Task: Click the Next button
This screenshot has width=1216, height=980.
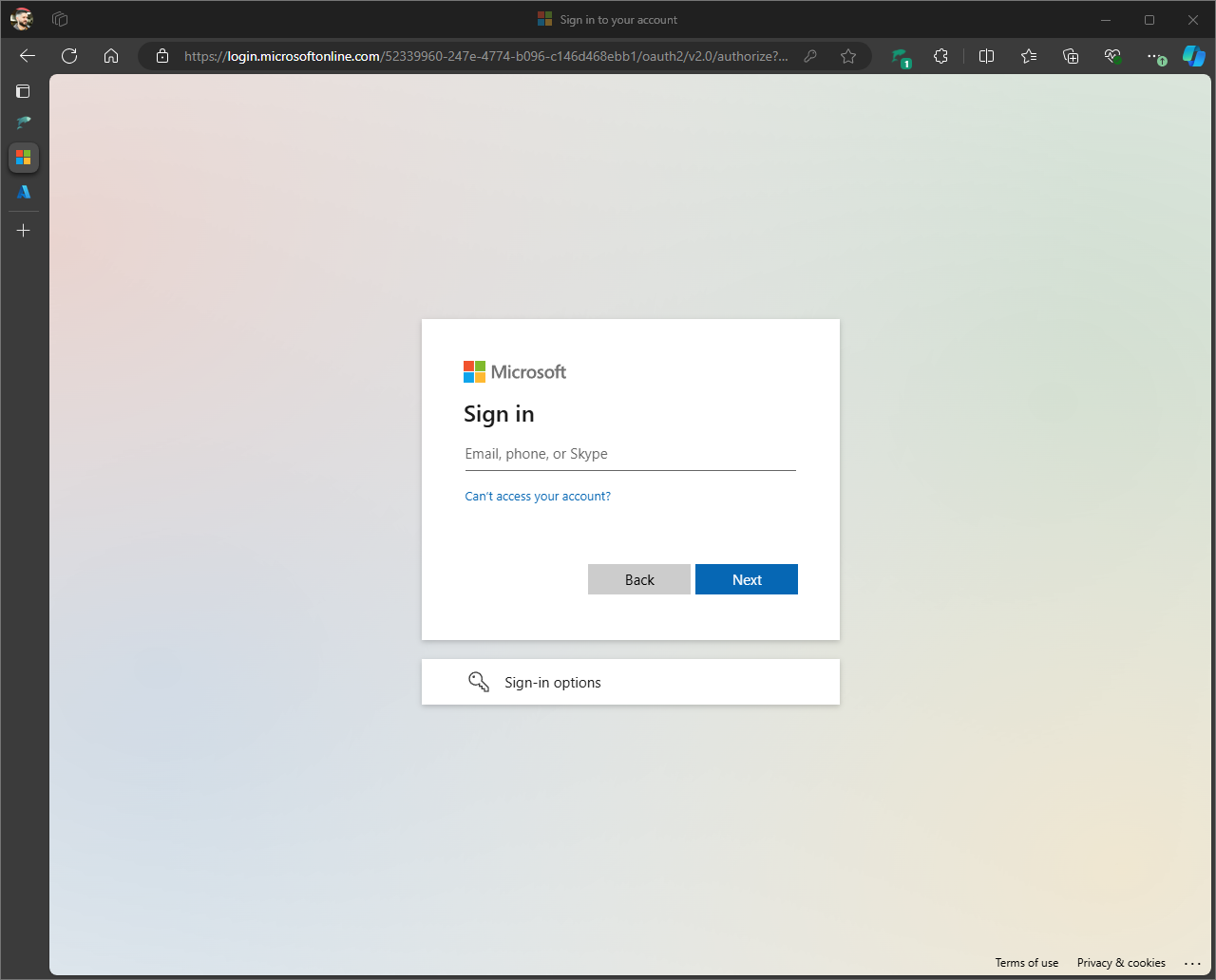Action: 747,579
